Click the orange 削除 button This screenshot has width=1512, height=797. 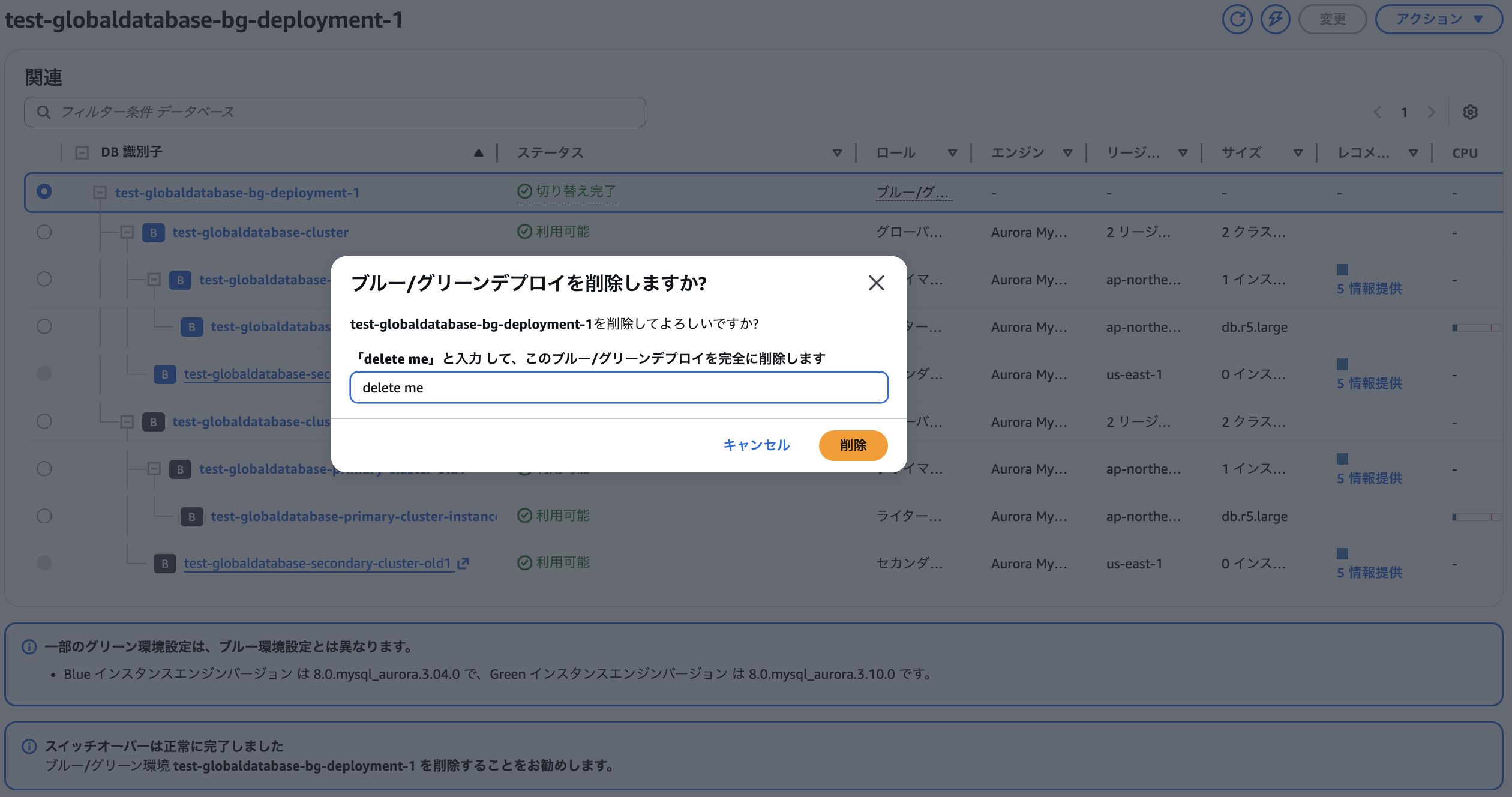tap(853, 445)
